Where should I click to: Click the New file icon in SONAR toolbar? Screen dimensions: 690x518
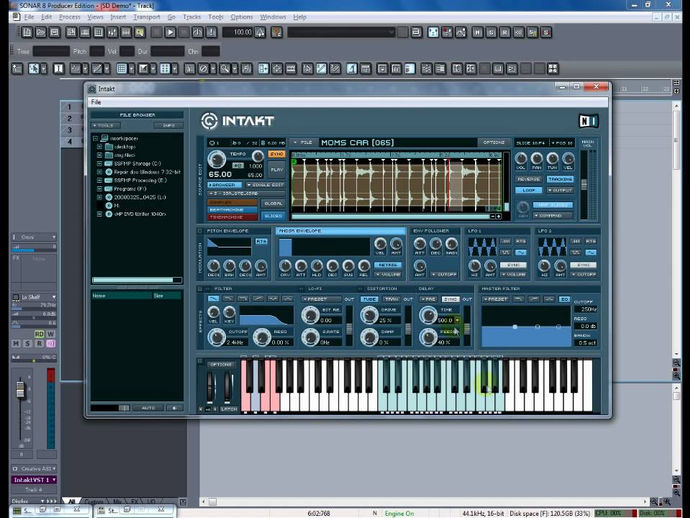click(27, 32)
